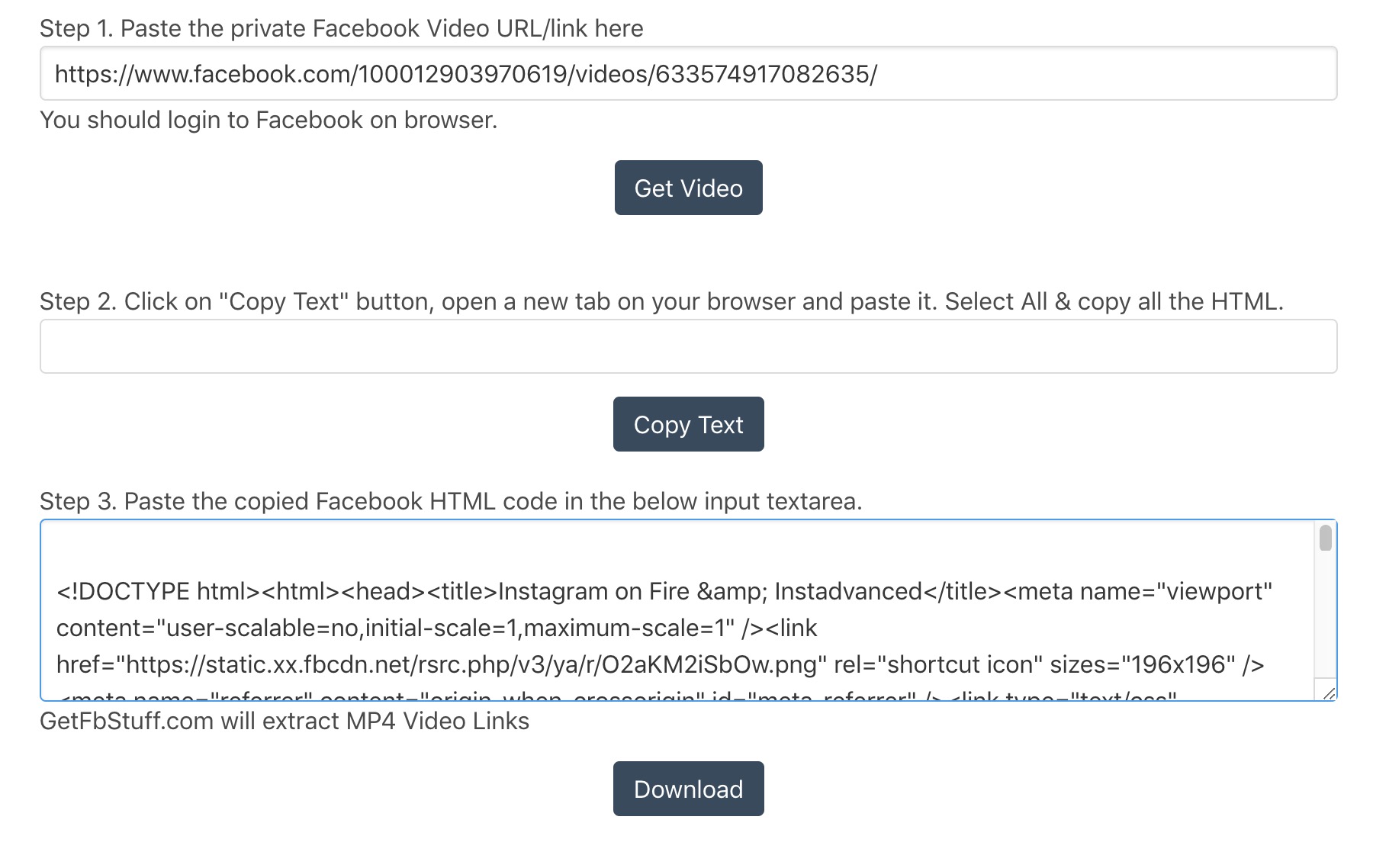Click the Get Video button
This screenshot has width=1373, height=868.
(x=688, y=188)
